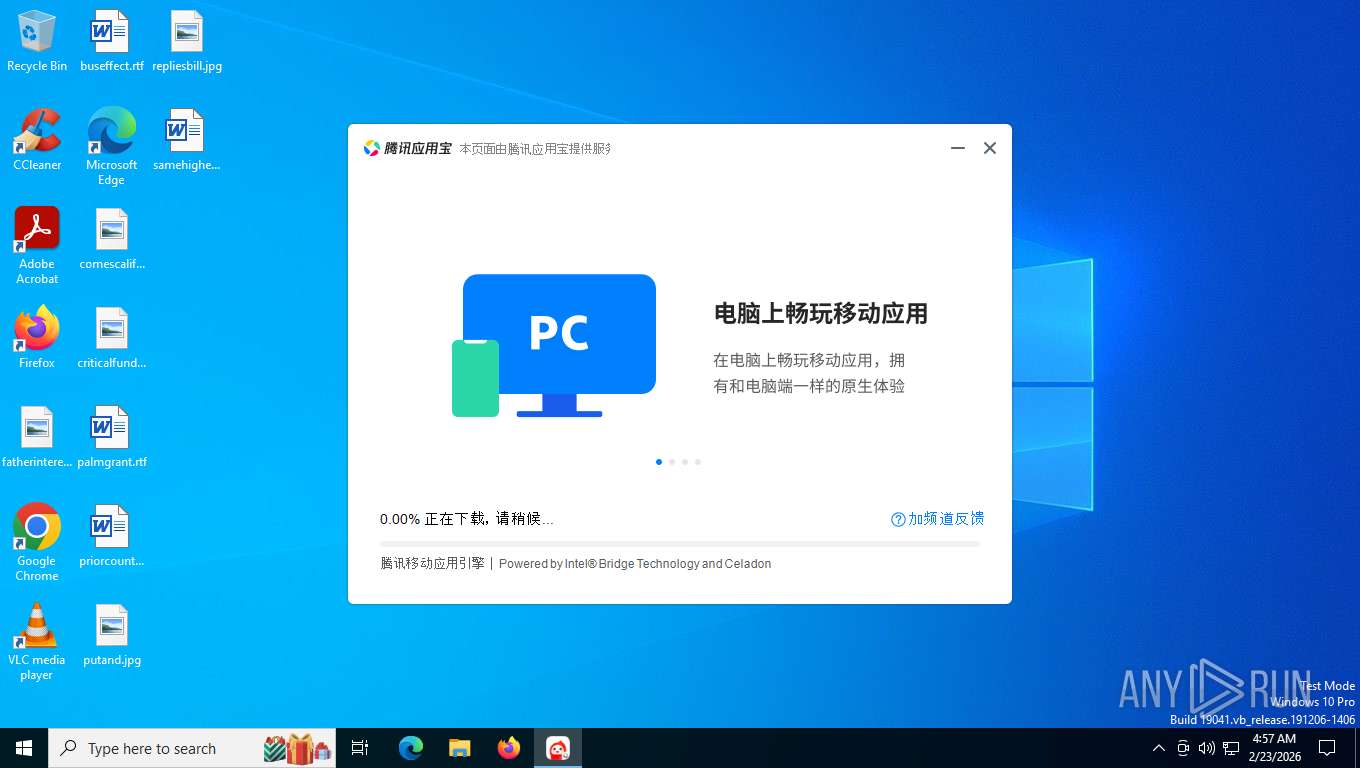The image size is (1360, 768).
Task: Open buseffect.rtf on the desktop
Action: pyautogui.click(x=111, y=41)
